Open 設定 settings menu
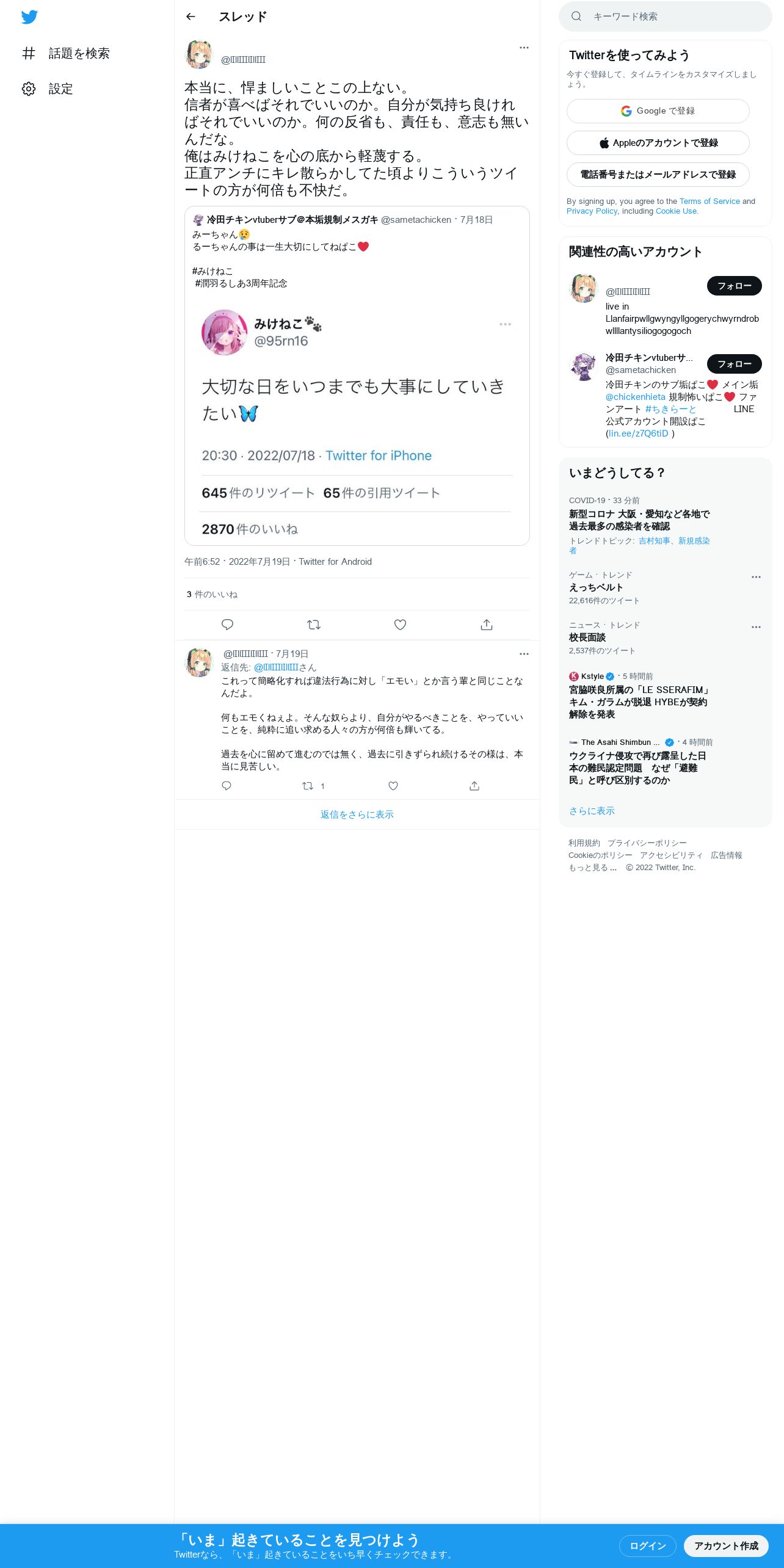 click(x=47, y=89)
